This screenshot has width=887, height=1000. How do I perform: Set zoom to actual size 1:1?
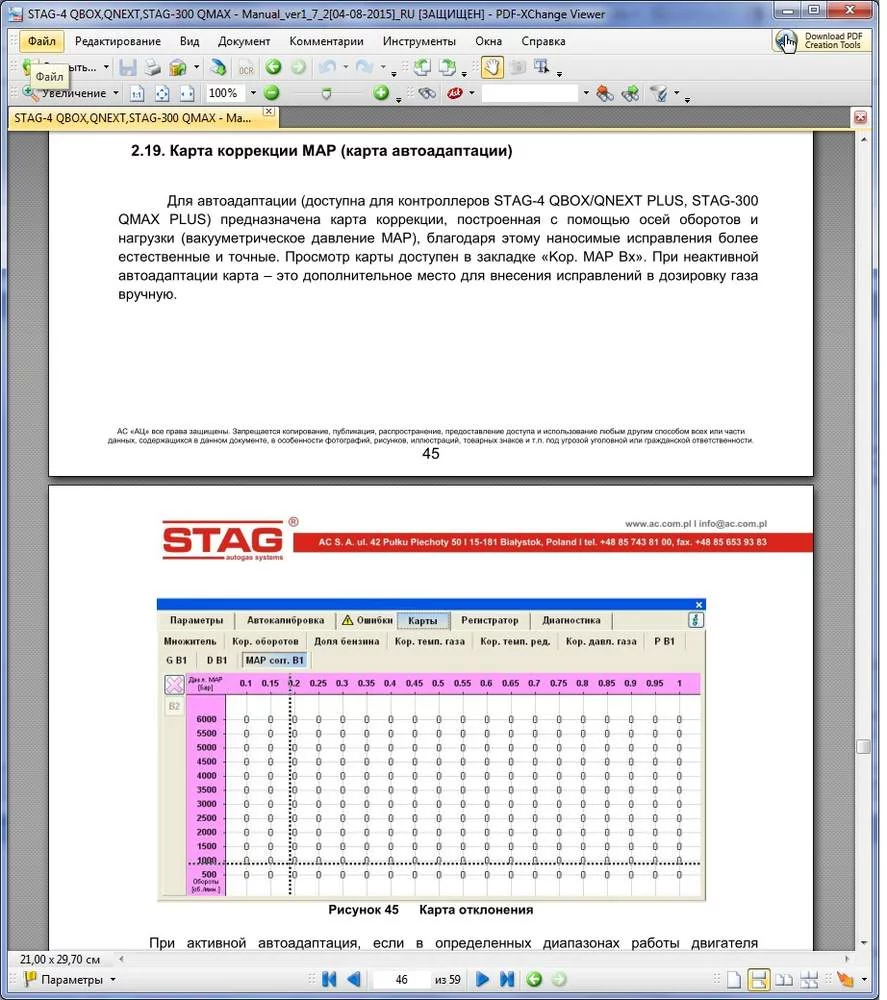tap(137, 94)
